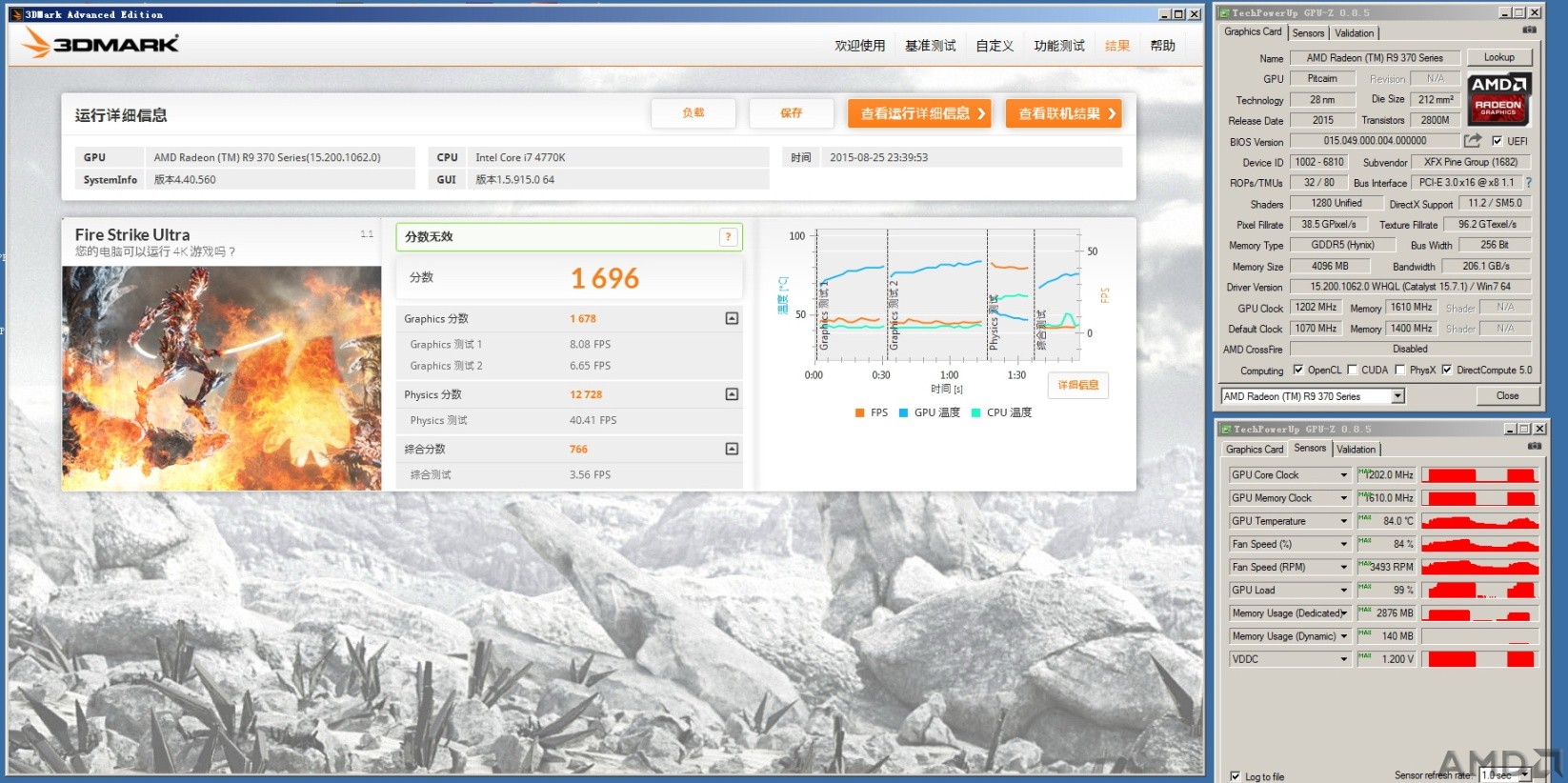Screen dimensions: 1568x783
Task: Click the 3DMark logo in the header
Action: pyautogui.click(x=101, y=43)
